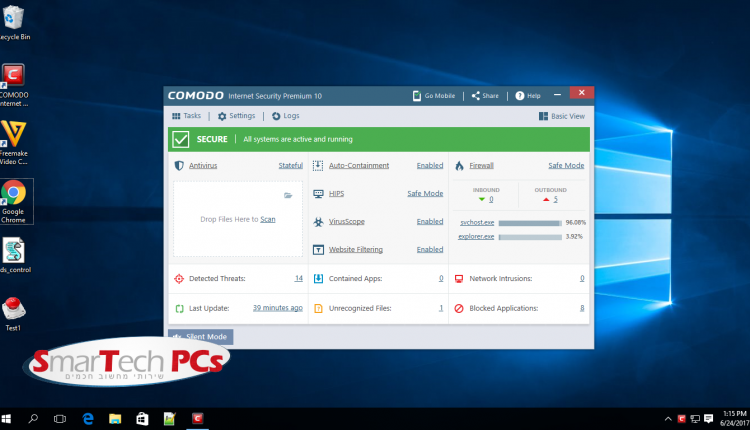Click the Blocked Applications icon

(459, 309)
